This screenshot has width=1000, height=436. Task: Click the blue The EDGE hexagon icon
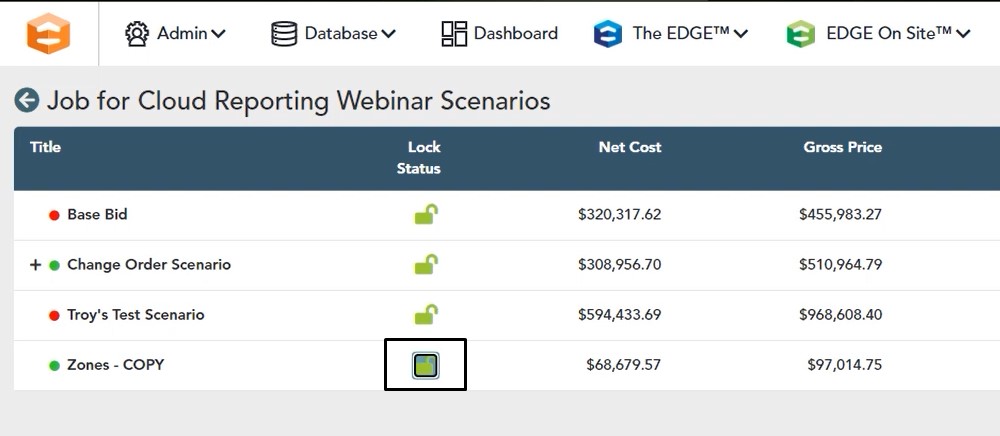coord(607,34)
